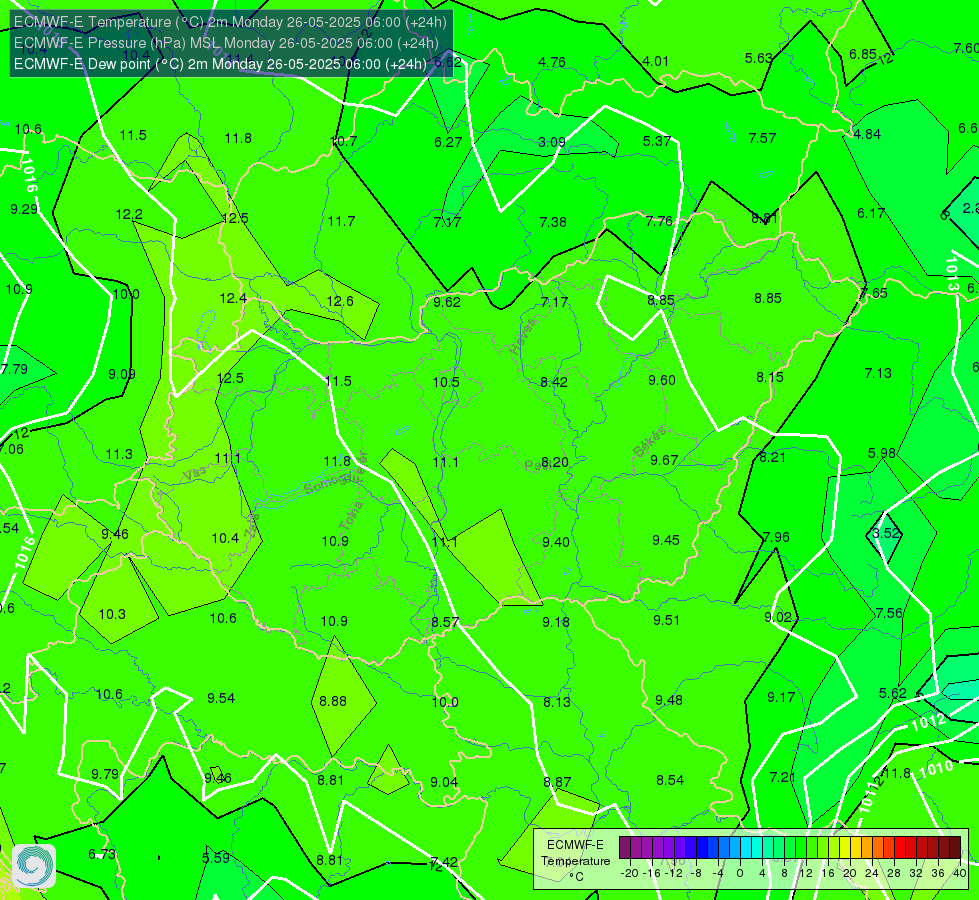Select the ECMWF-E Dew point 2m layer label

point(220,64)
